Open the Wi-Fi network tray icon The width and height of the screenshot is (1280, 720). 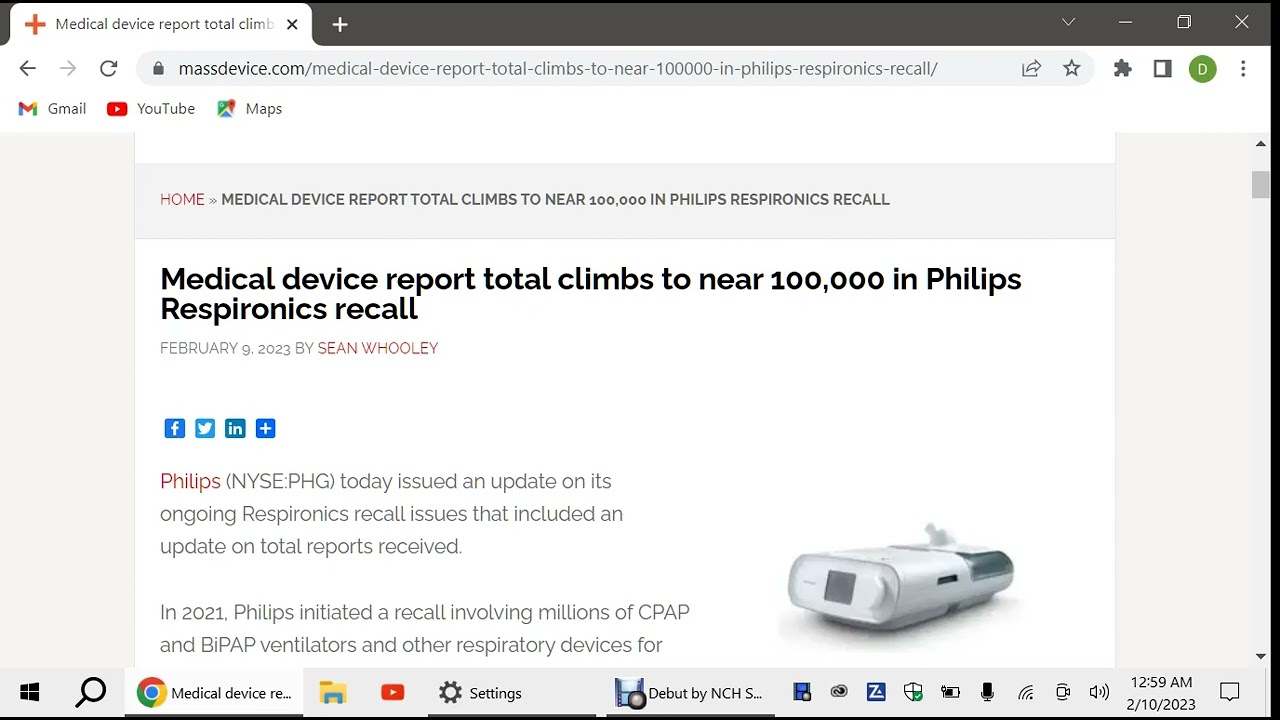1025,692
